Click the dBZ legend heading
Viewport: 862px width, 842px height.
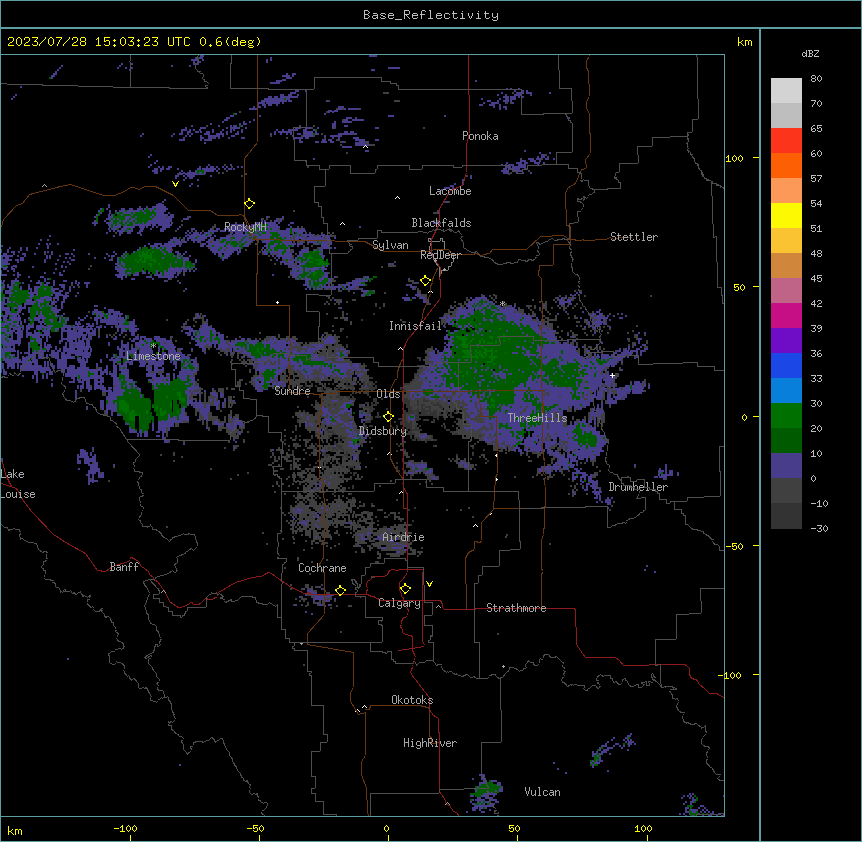point(810,54)
